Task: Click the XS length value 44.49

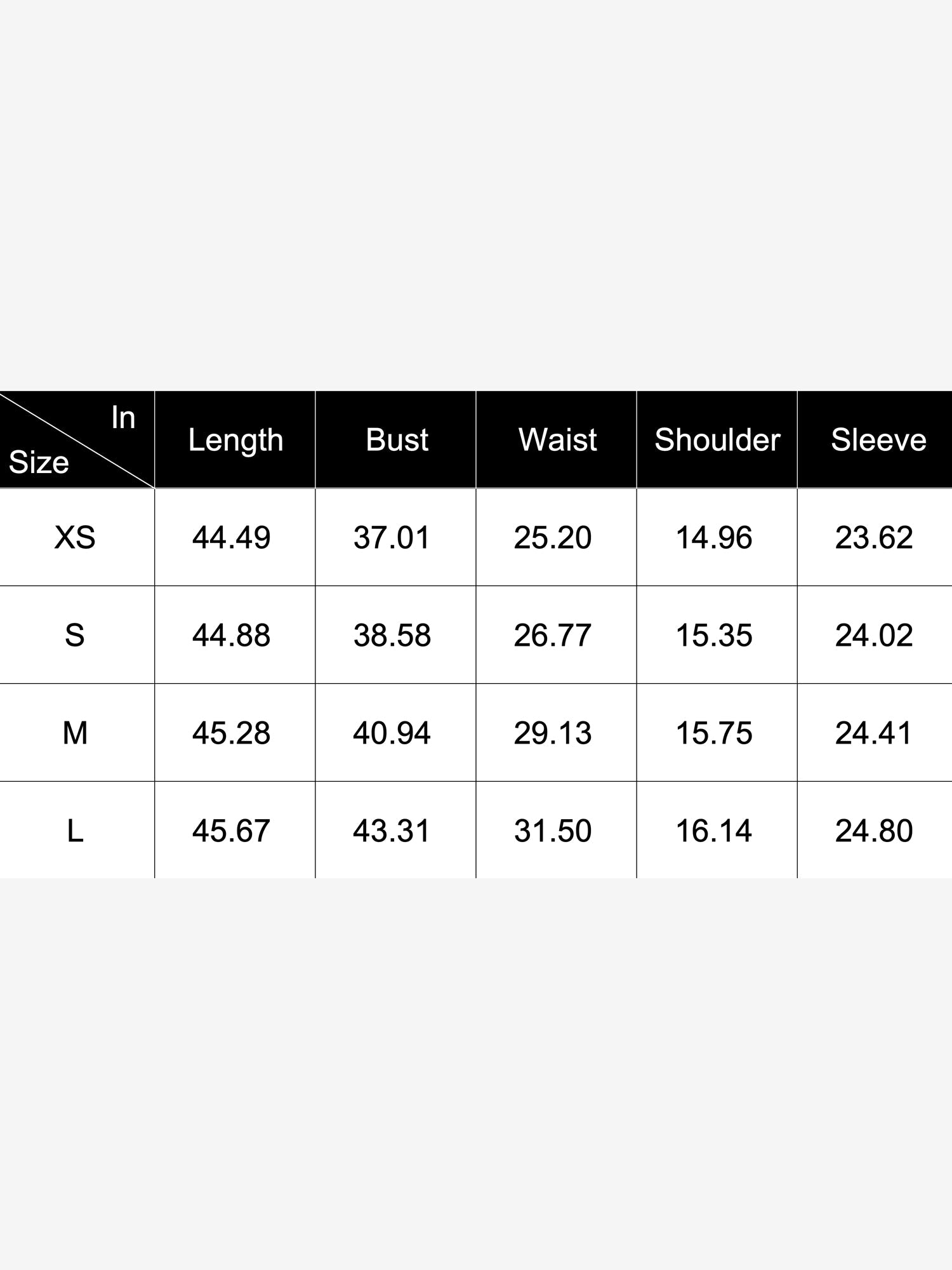Action: tap(232, 538)
